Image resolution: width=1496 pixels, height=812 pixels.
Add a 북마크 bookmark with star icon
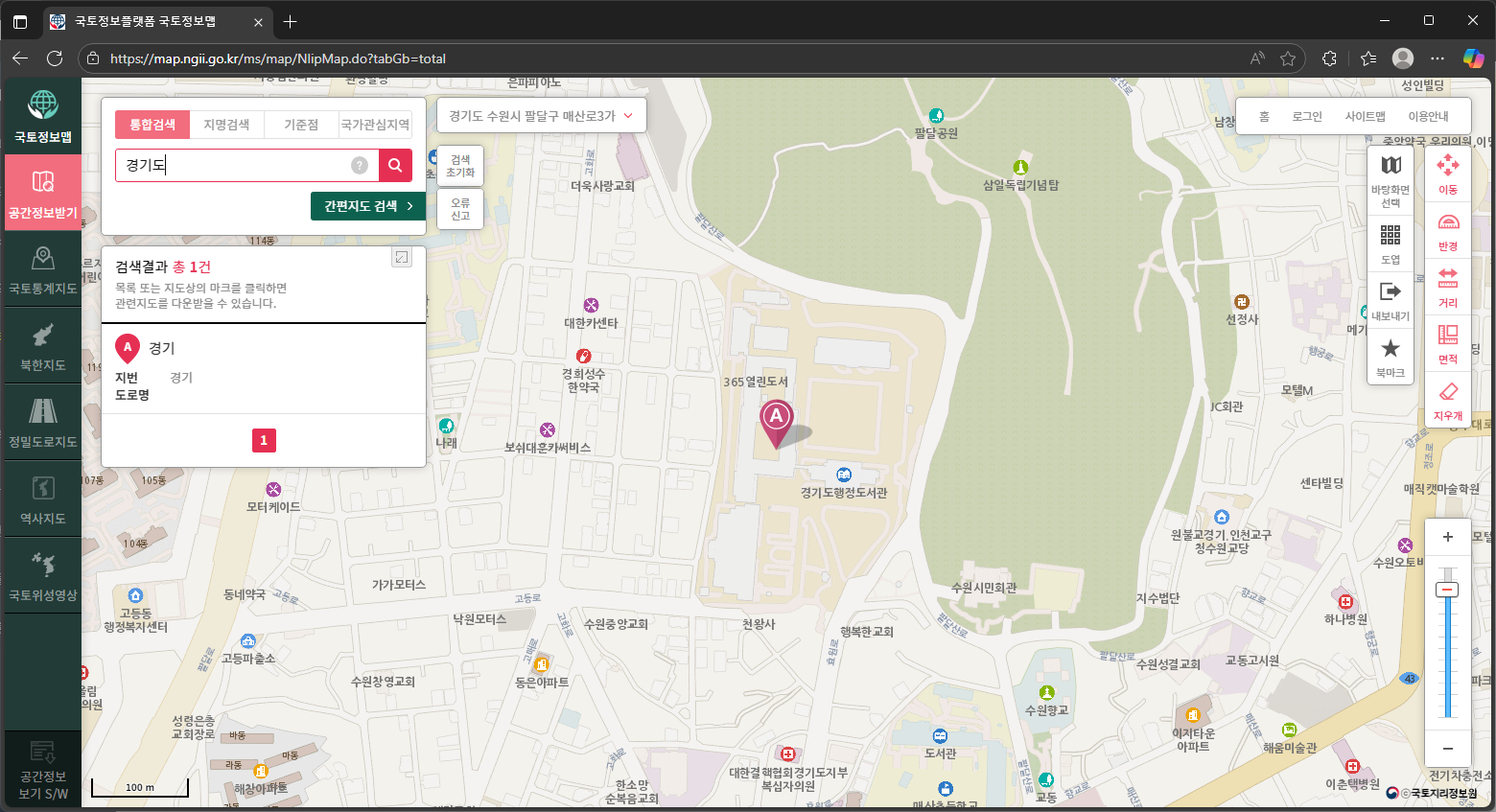coord(1391,356)
